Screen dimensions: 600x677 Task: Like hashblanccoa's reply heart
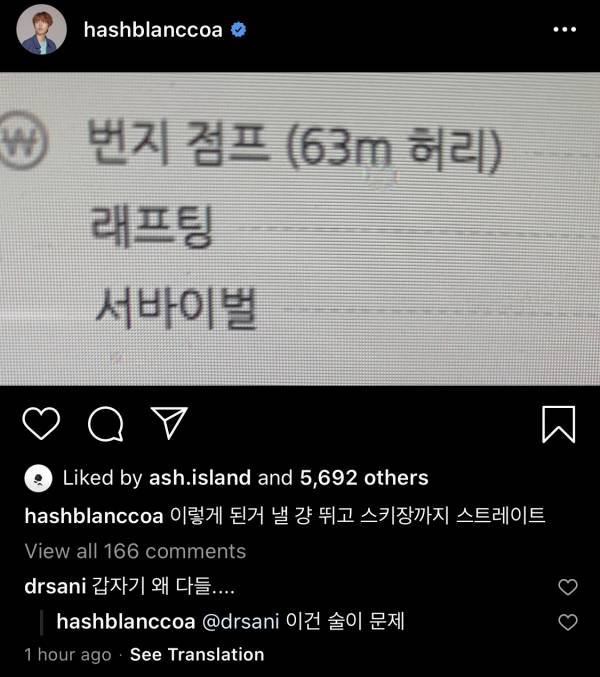tap(568, 622)
